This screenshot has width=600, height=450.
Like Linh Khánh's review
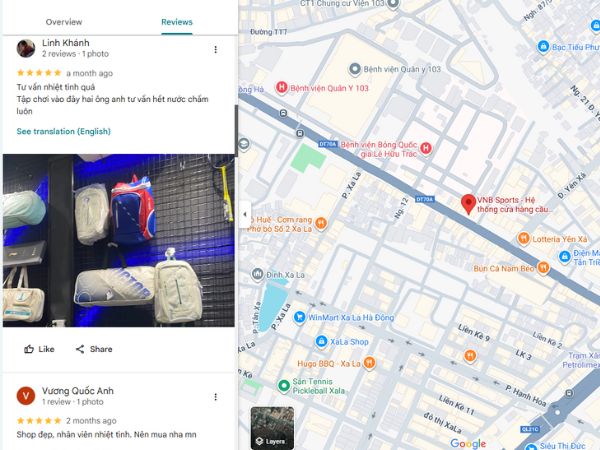[x=39, y=349]
